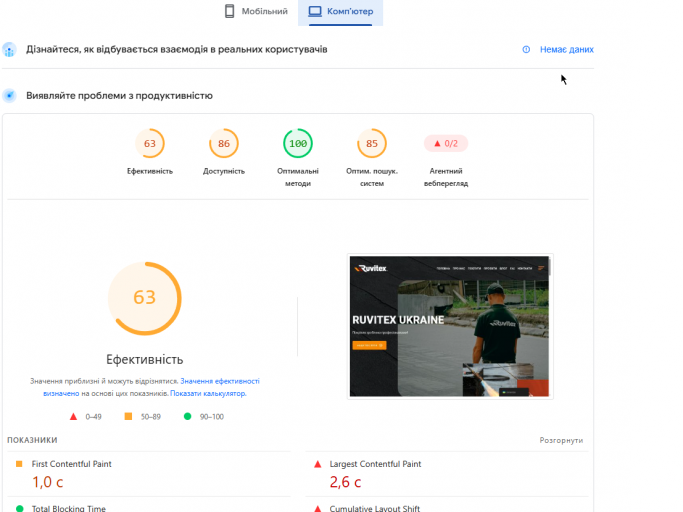
Task: Expand metrics with Розгорнути
Action: tap(561, 441)
